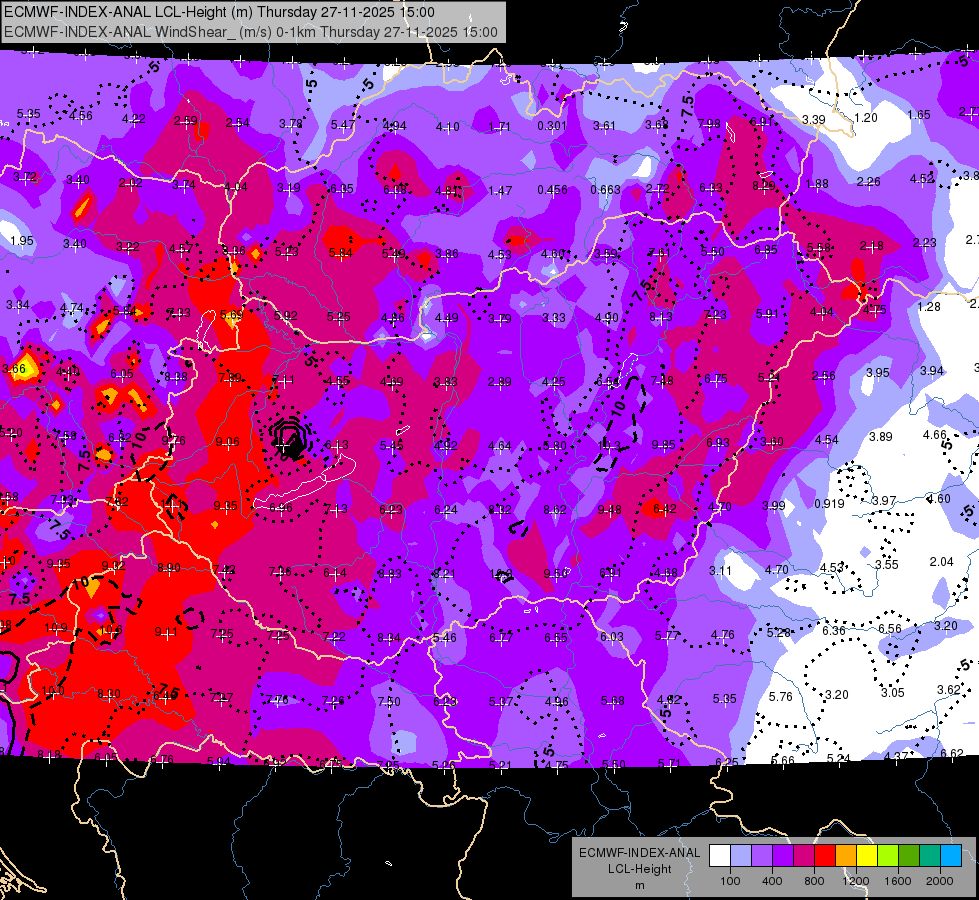Click the wind shear value 3.05

pos(893,693)
